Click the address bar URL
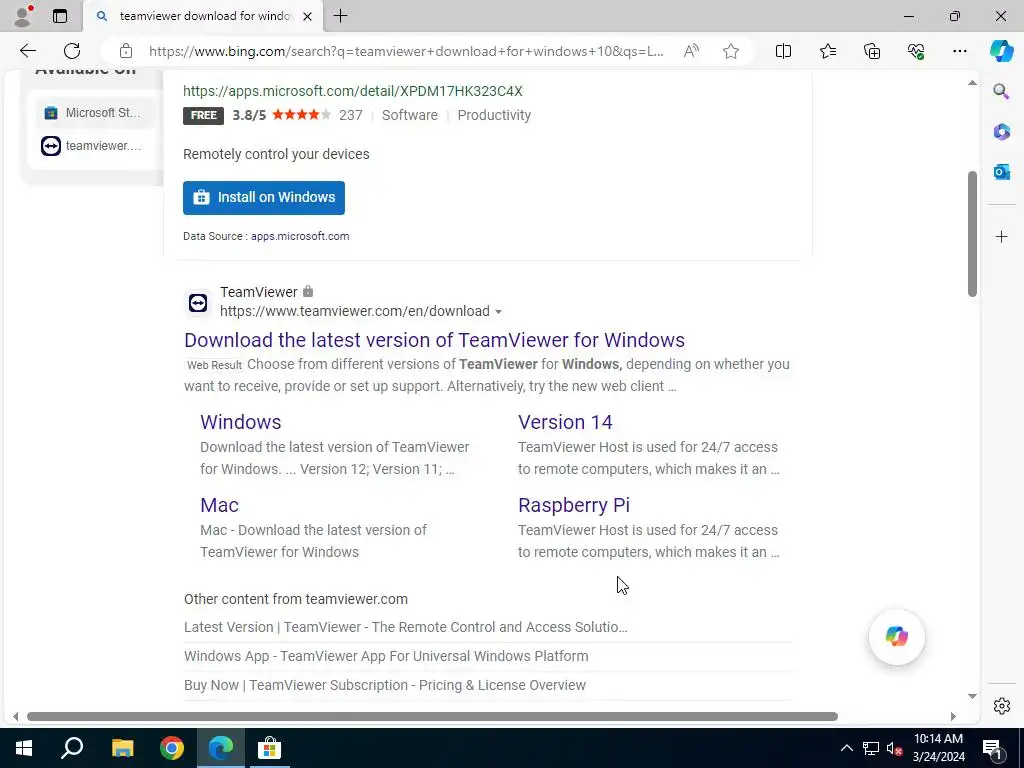This screenshot has width=1024, height=768. click(x=406, y=51)
